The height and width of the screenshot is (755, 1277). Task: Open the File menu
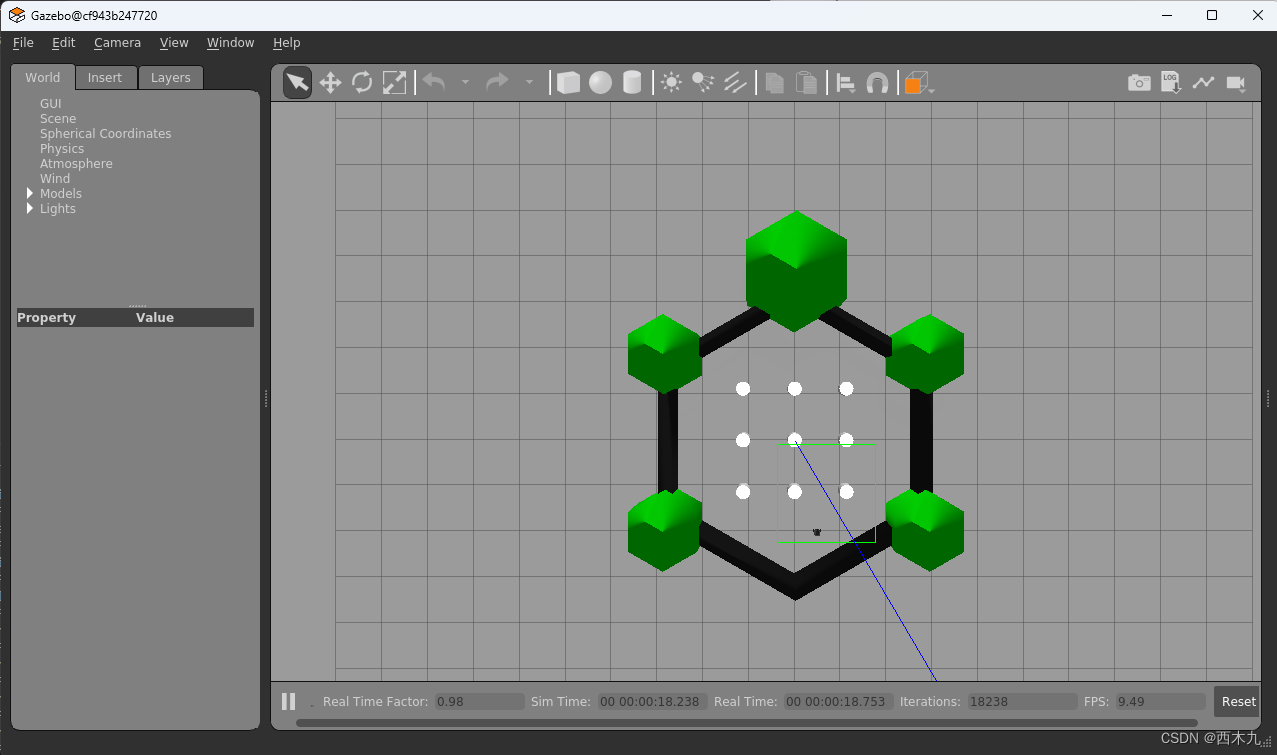23,43
